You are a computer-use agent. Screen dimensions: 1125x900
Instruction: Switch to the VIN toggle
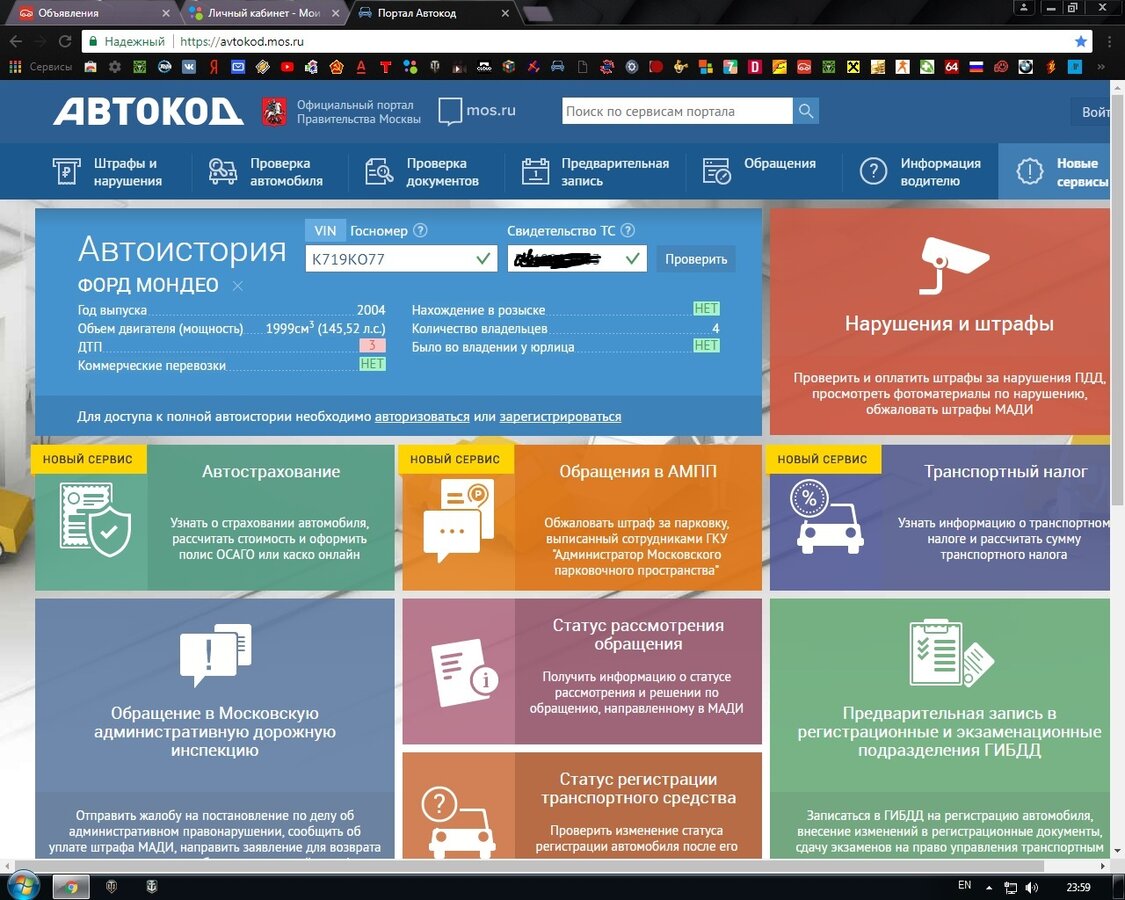[x=325, y=231]
